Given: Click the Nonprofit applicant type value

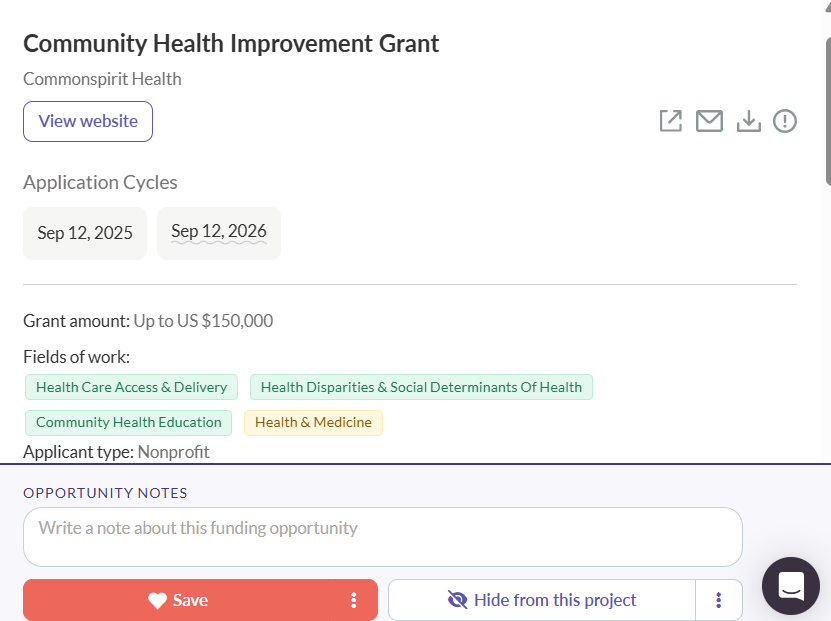Looking at the screenshot, I should (173, 452).
